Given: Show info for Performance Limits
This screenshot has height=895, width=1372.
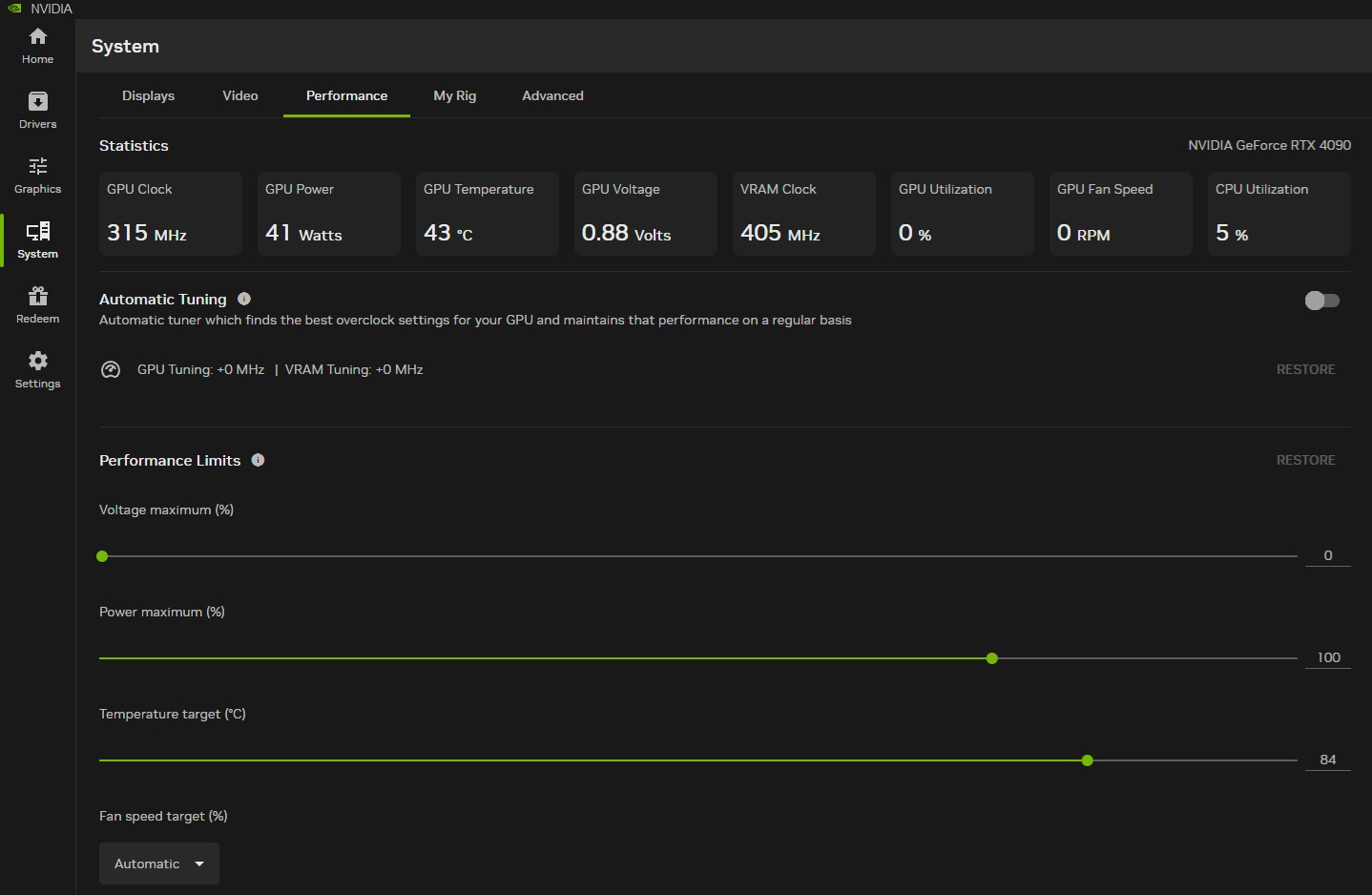Looking at the screenshot, I should pyautogui.click(x=258, y=460).
